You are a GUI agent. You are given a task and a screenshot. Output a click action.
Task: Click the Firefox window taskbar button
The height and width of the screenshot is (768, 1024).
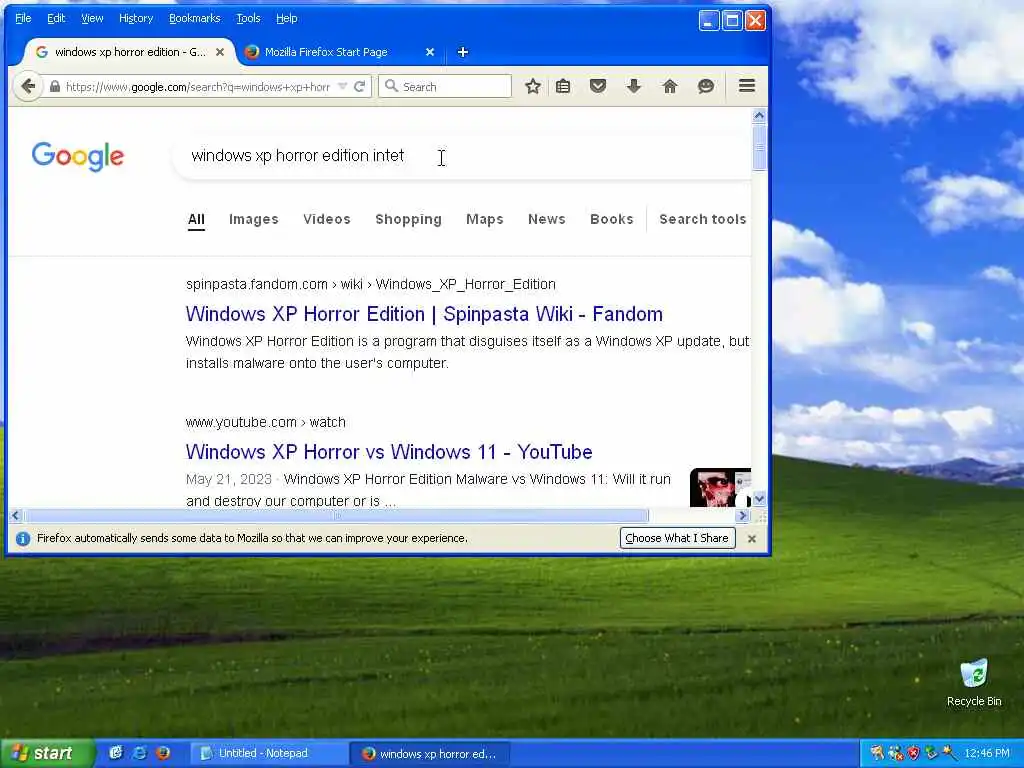[x=431, y=753]
